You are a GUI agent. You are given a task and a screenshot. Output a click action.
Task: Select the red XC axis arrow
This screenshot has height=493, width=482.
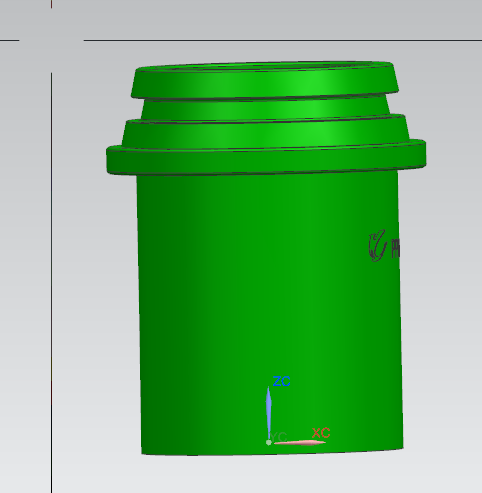(x=299, y=443)
